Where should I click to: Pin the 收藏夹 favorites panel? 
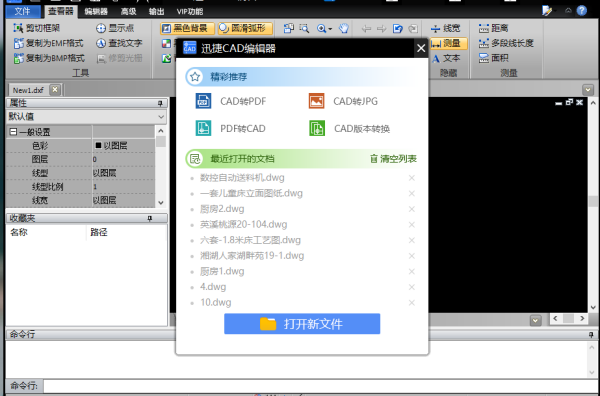point(150,218)
